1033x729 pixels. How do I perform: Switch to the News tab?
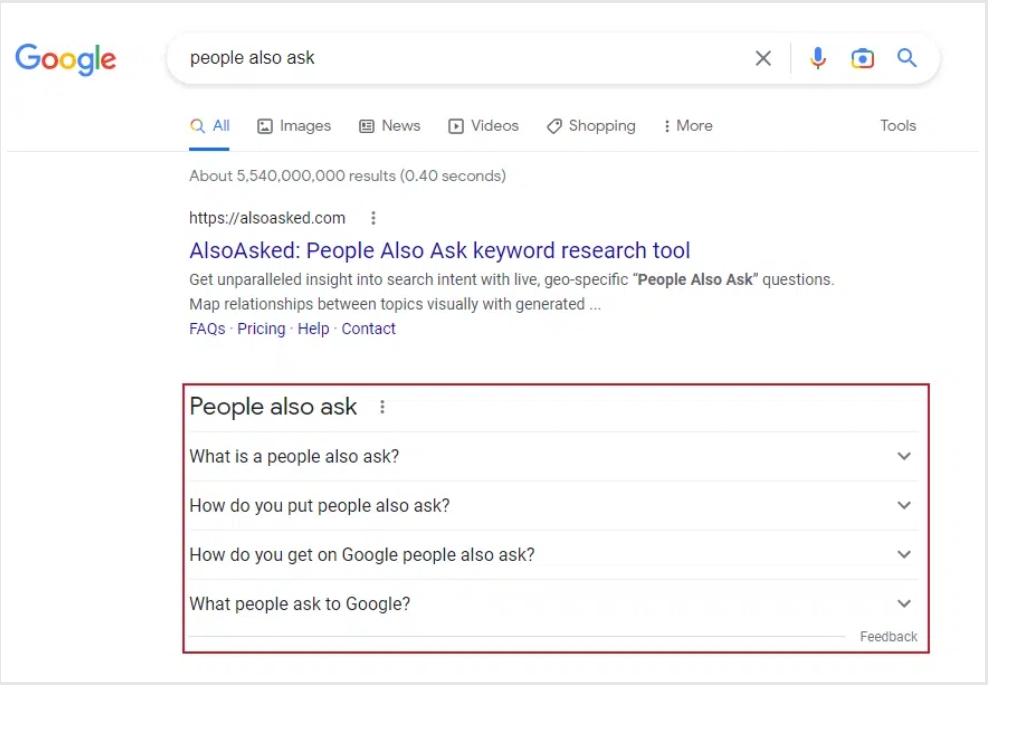[390, 126]
